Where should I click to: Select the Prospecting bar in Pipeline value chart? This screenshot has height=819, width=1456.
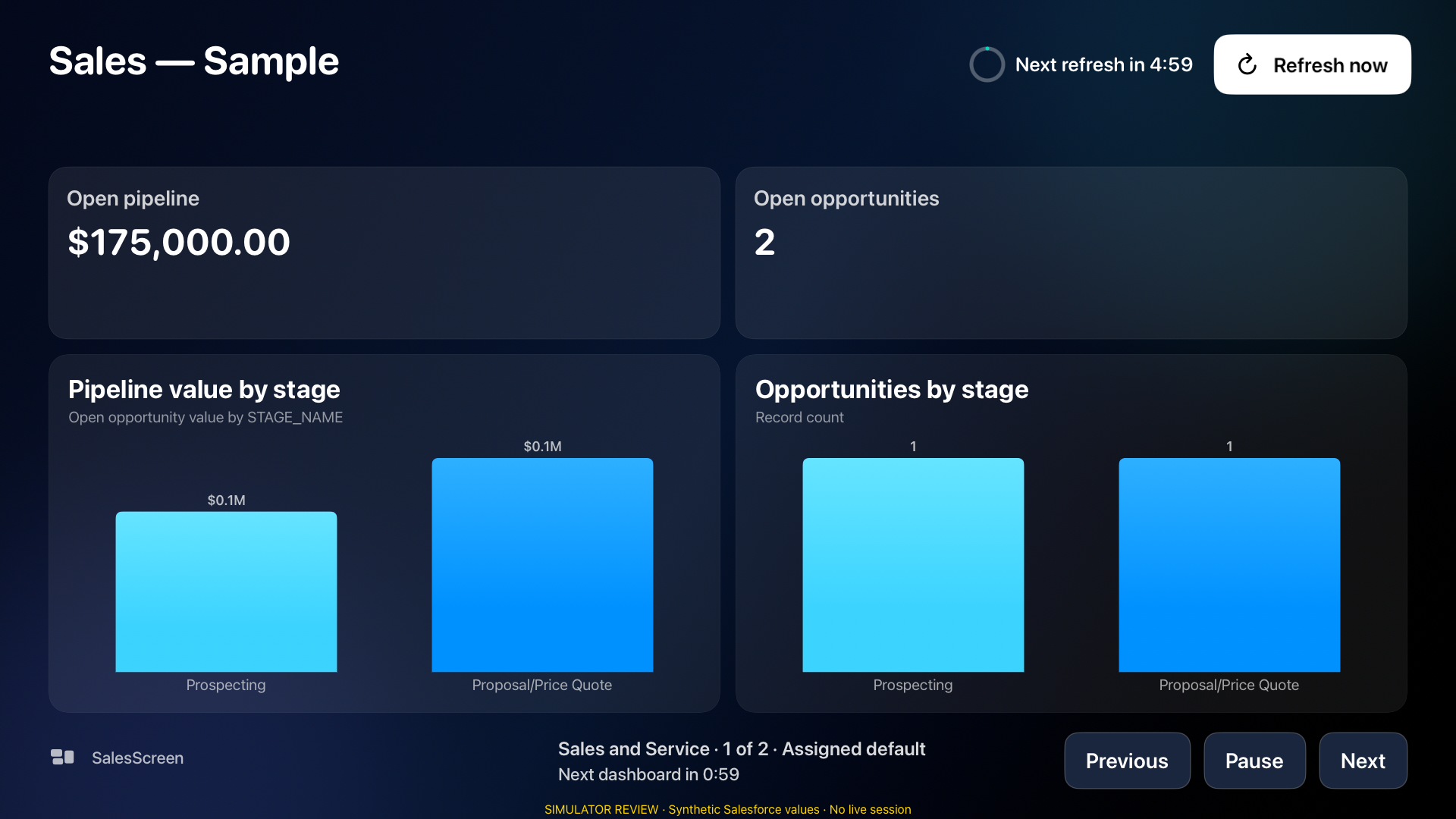click(226, 591)
